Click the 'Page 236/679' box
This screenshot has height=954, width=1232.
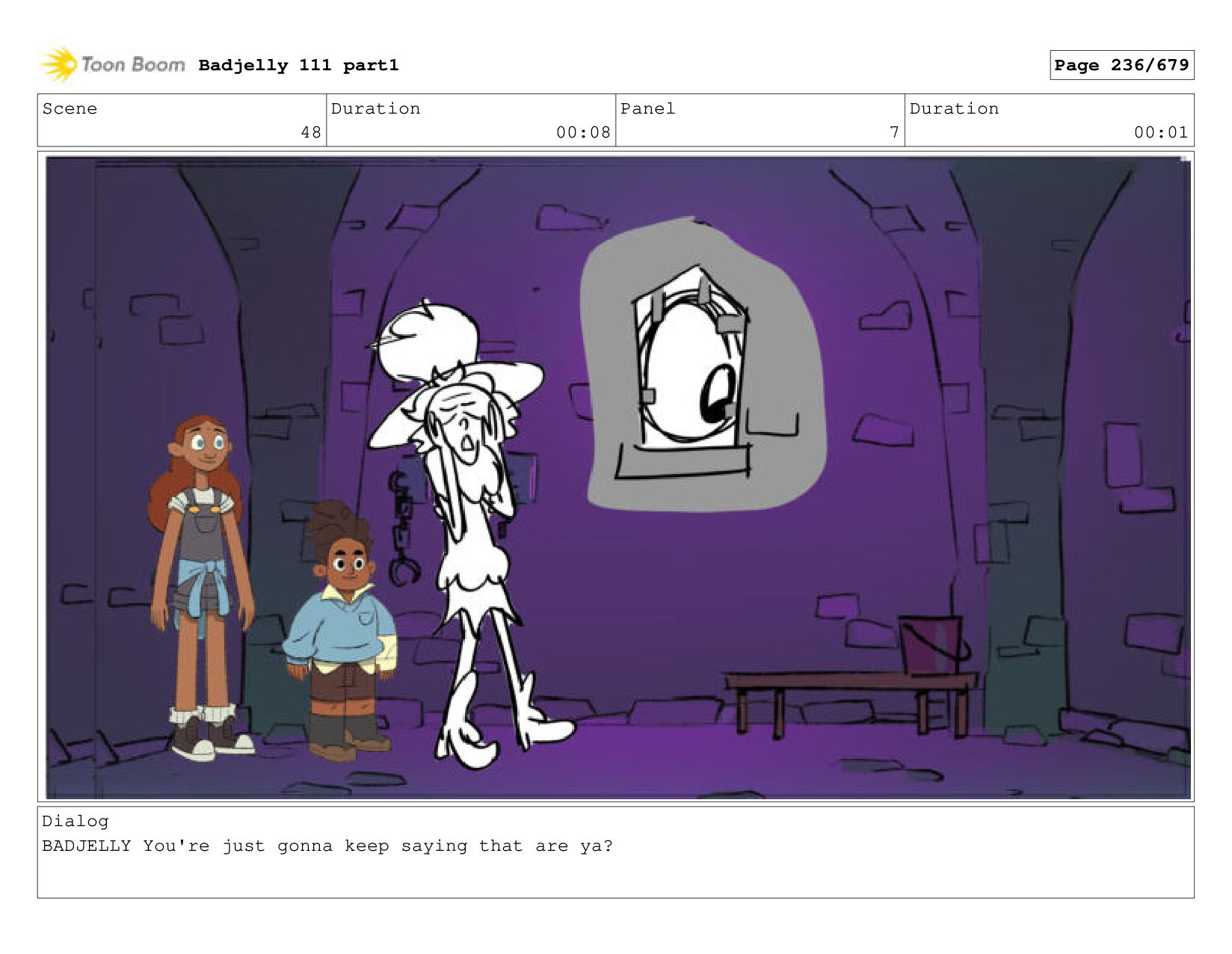(x=1121, y=65)
